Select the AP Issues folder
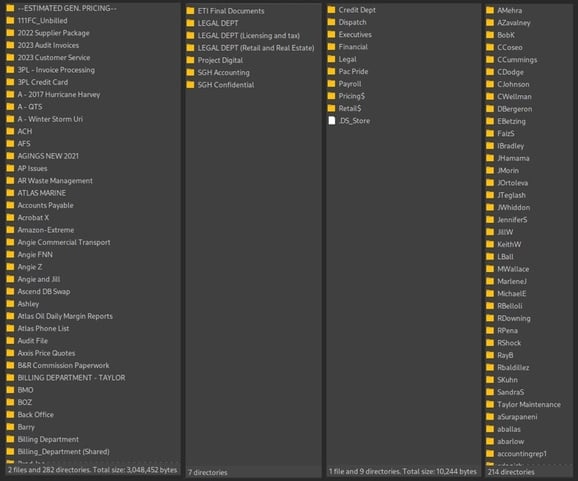Screen dimensions: 578x481 [32, 168]
